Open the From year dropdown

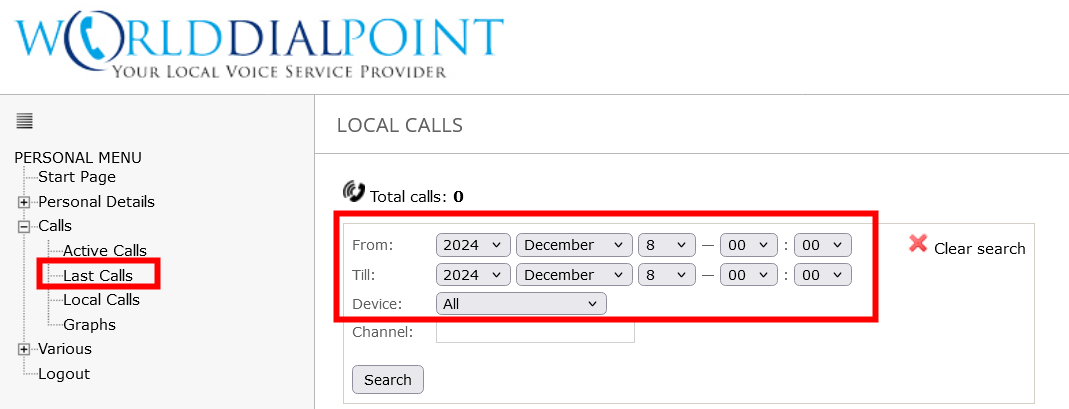(474, 245)
